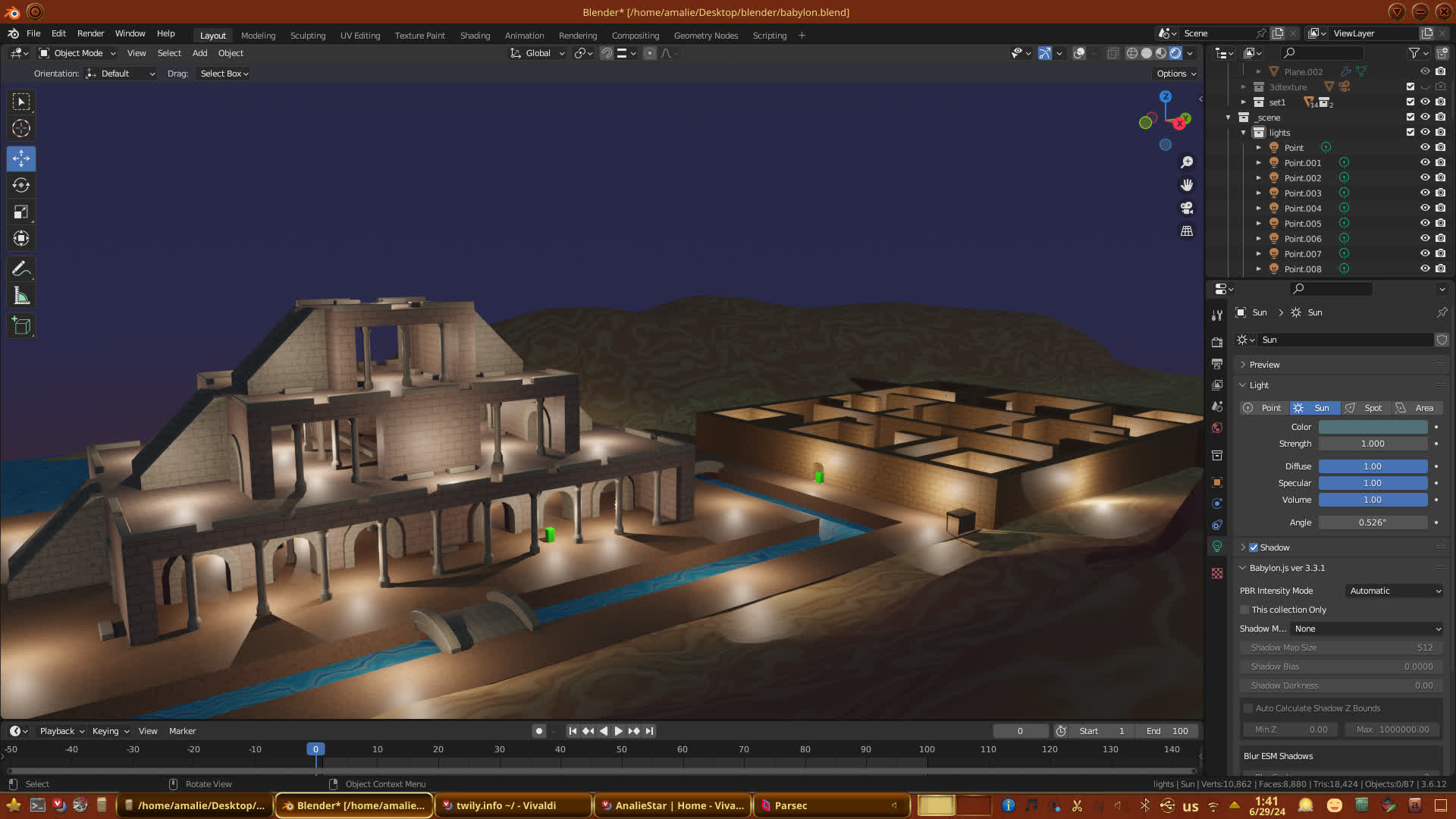Toggle camera view in viewport

tap(1187, 208)
